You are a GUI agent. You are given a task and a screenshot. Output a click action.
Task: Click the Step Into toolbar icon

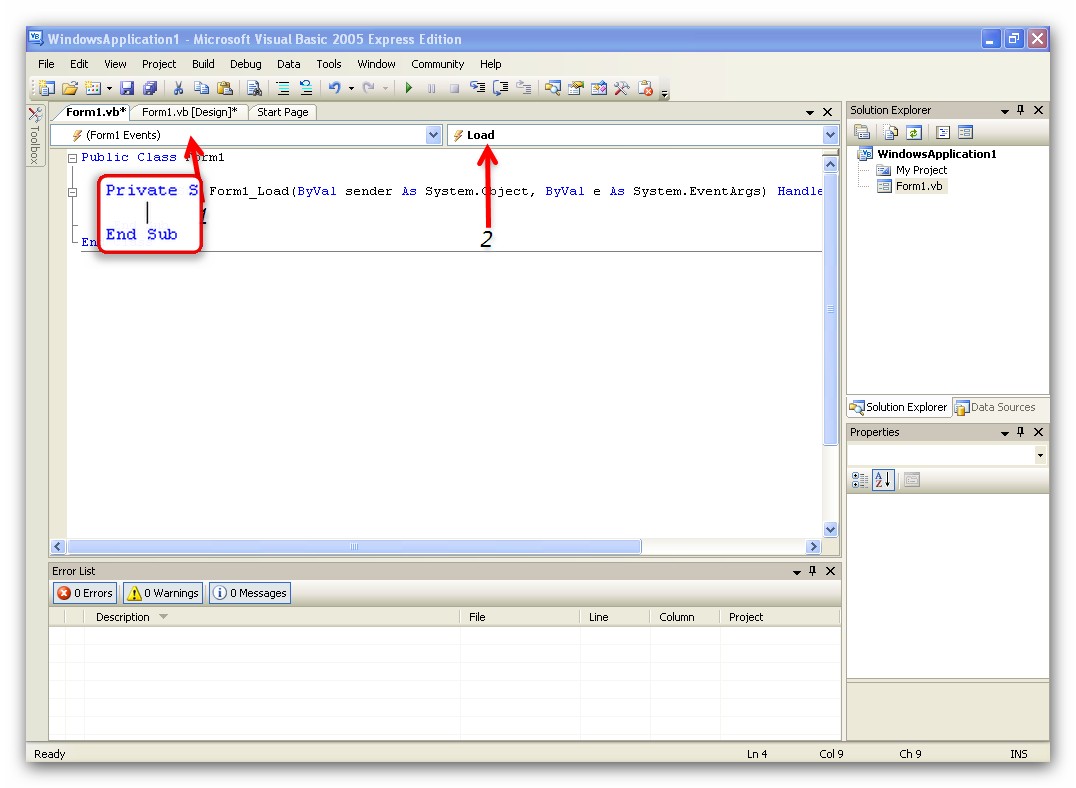[477, 88]
